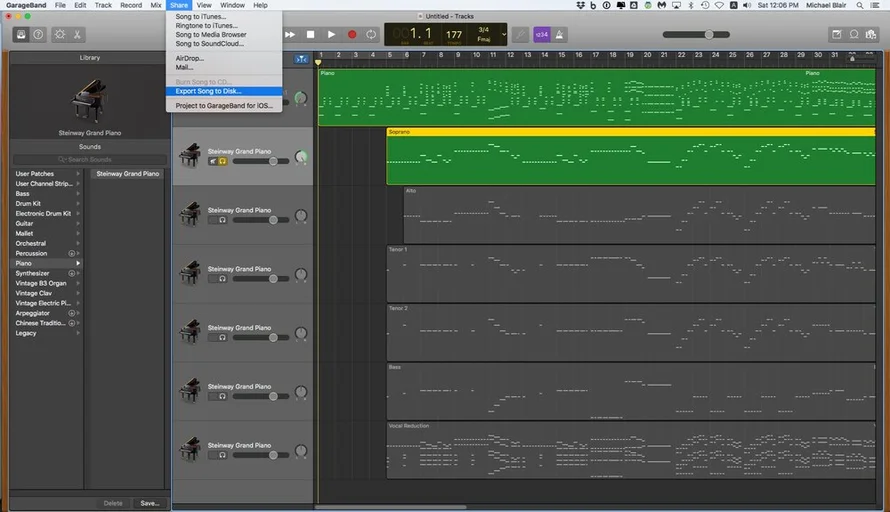Mute the Tenor 2 track
The height and width of the screenshot is (512, 890).
coord(213,338)
